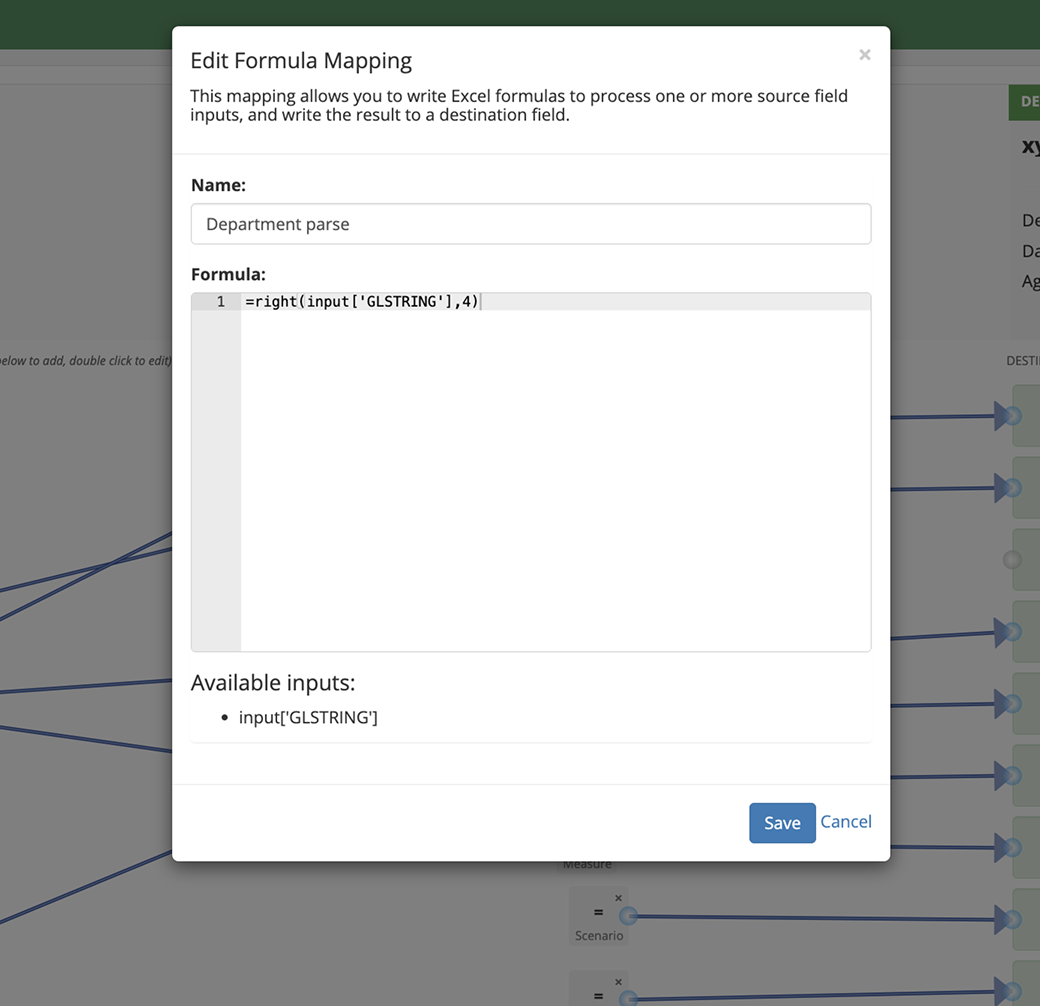Screen dimensions: 1040x1006
Task: Click the Scenario node connector circle
Action: [x=628, y=916]
